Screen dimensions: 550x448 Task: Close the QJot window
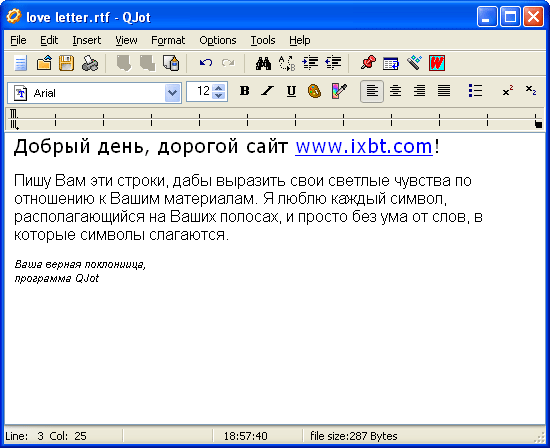pyautogui.click(x=533, y=16)
